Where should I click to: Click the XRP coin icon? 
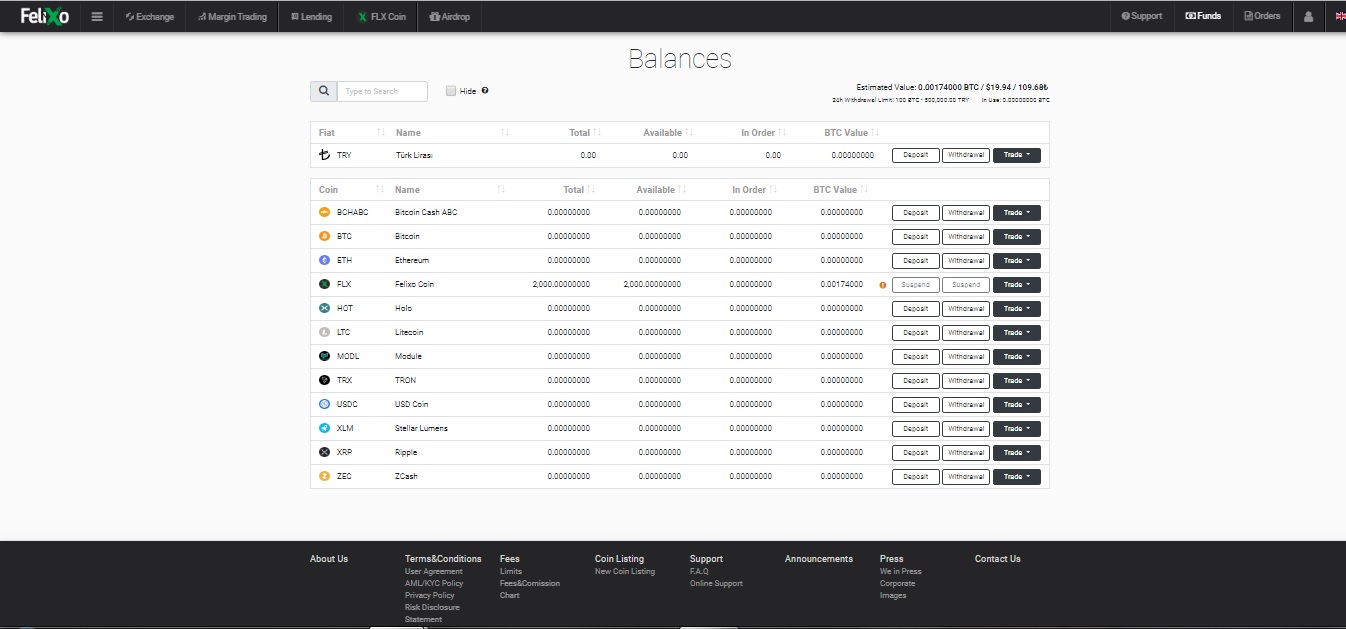324,452
